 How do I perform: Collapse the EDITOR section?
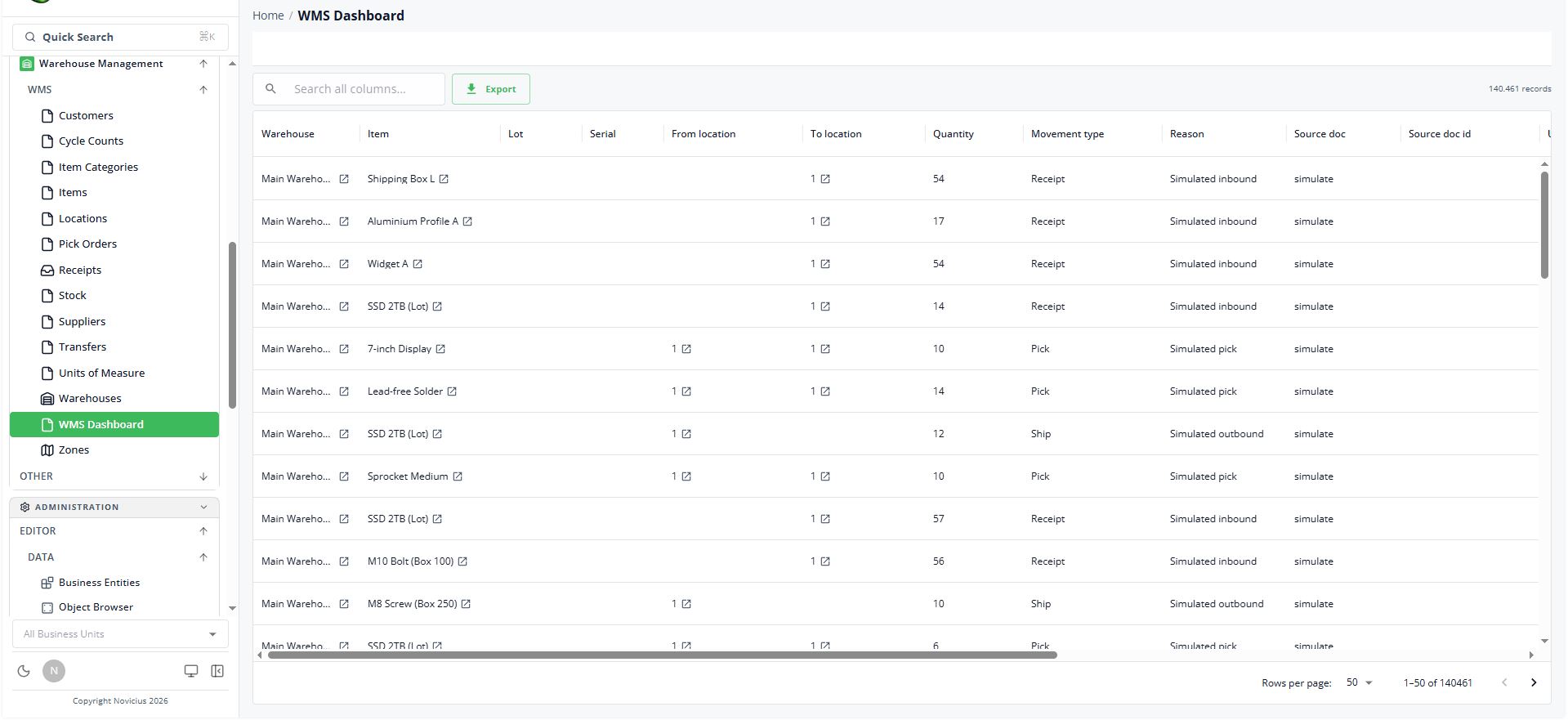(x=203, y=531)
